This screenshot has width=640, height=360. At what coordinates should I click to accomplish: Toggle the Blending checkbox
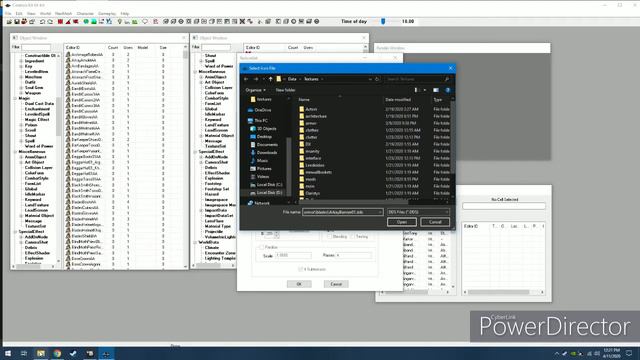[x=329, y=236]
